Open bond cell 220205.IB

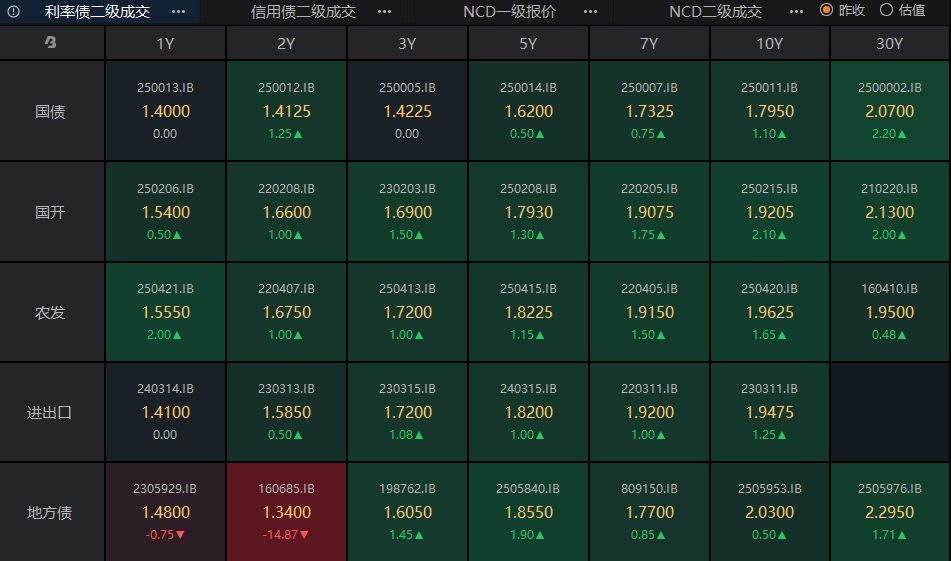tap(649, 212)
